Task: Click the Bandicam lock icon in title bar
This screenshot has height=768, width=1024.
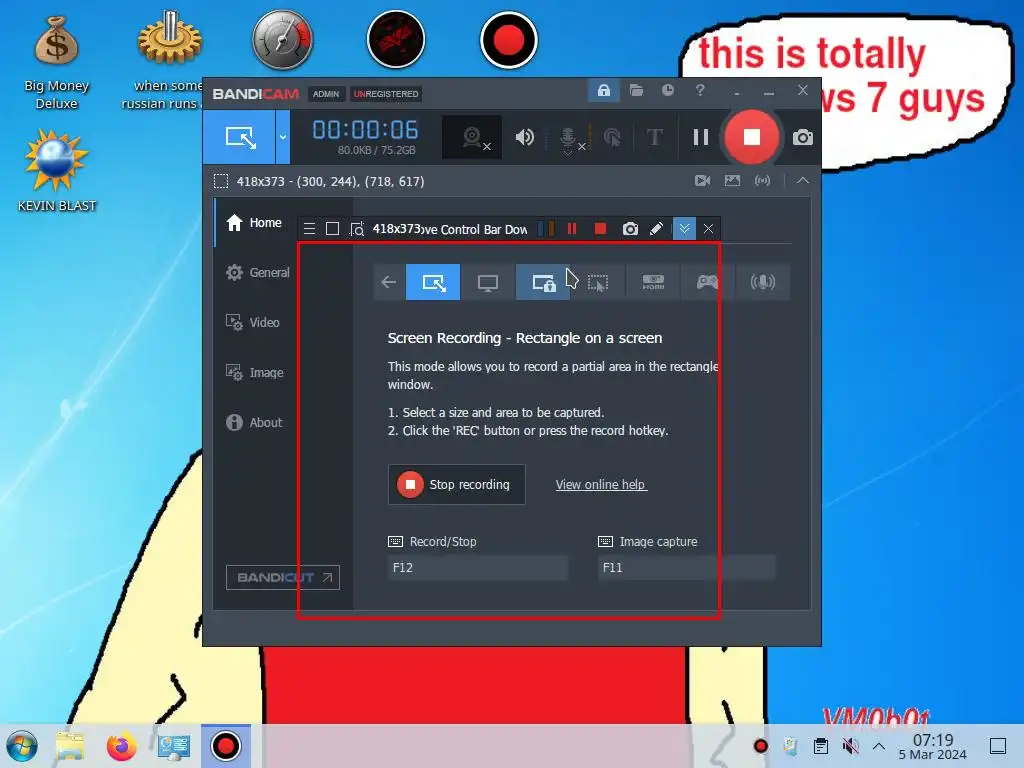Action: pos(603,91)
